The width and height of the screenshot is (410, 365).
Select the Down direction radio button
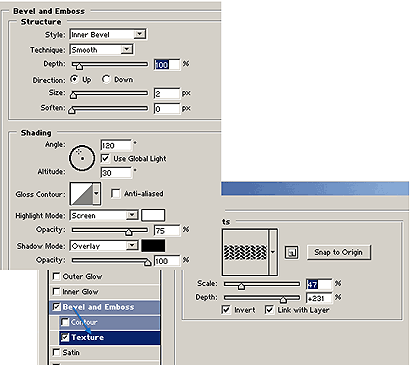point(106,79)
